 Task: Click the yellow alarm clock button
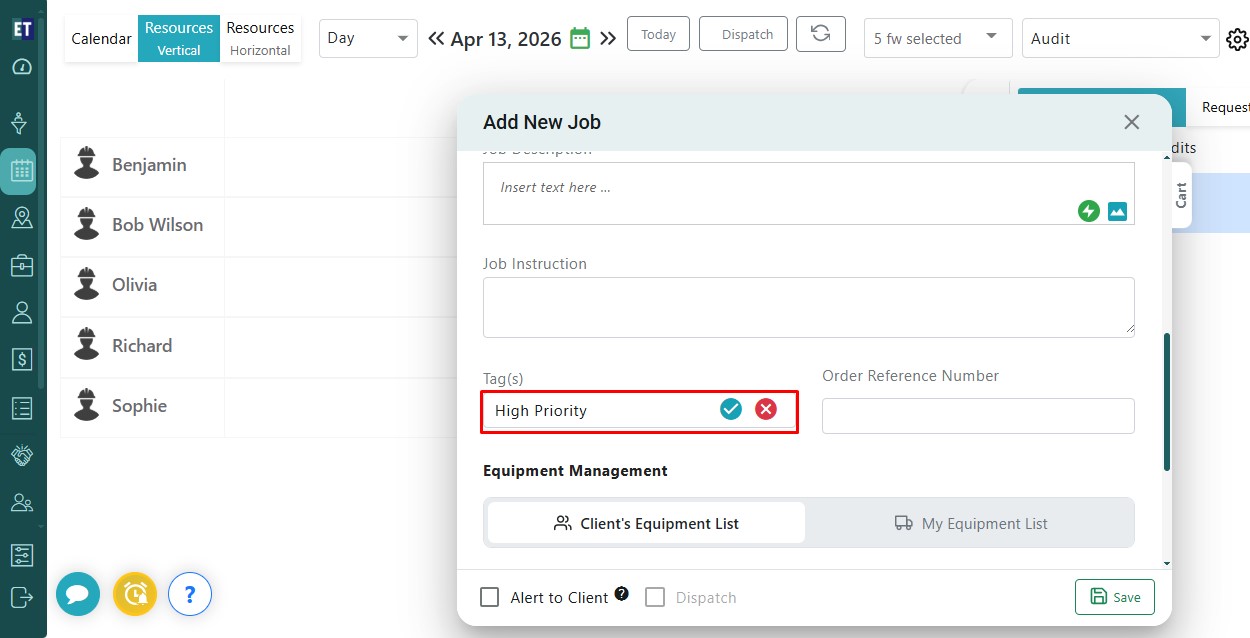click(135, 594)
